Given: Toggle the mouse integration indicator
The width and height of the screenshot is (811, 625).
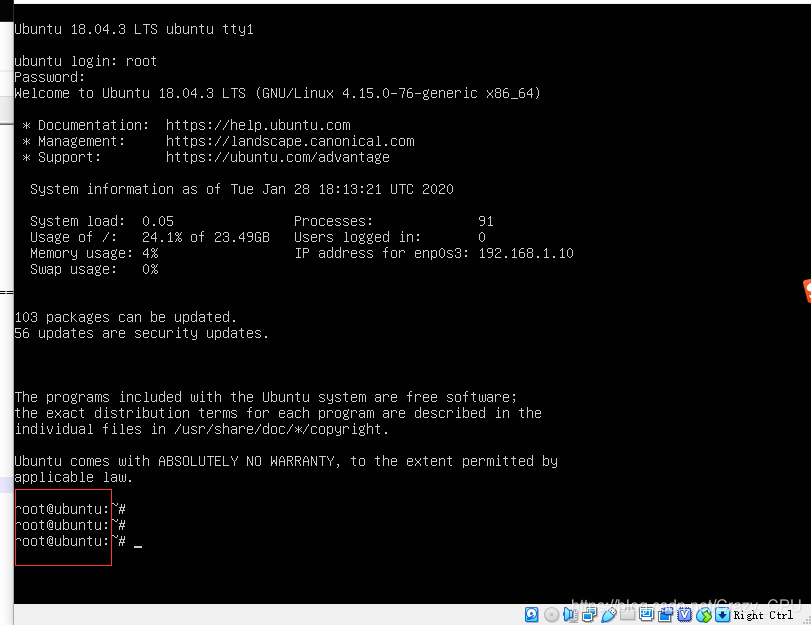Looking at the screenshot, I should [704, 615].
